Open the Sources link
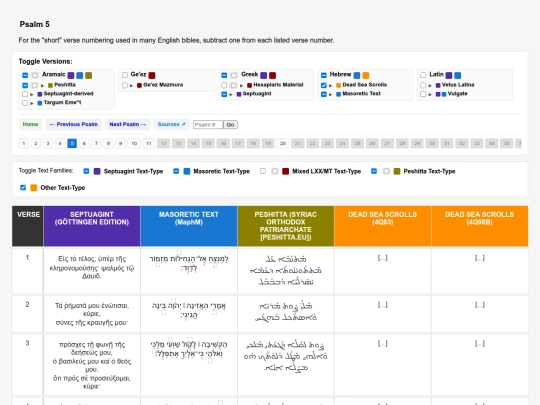The height and width of the screenshot is (405, 540). [x=172, y=124]
